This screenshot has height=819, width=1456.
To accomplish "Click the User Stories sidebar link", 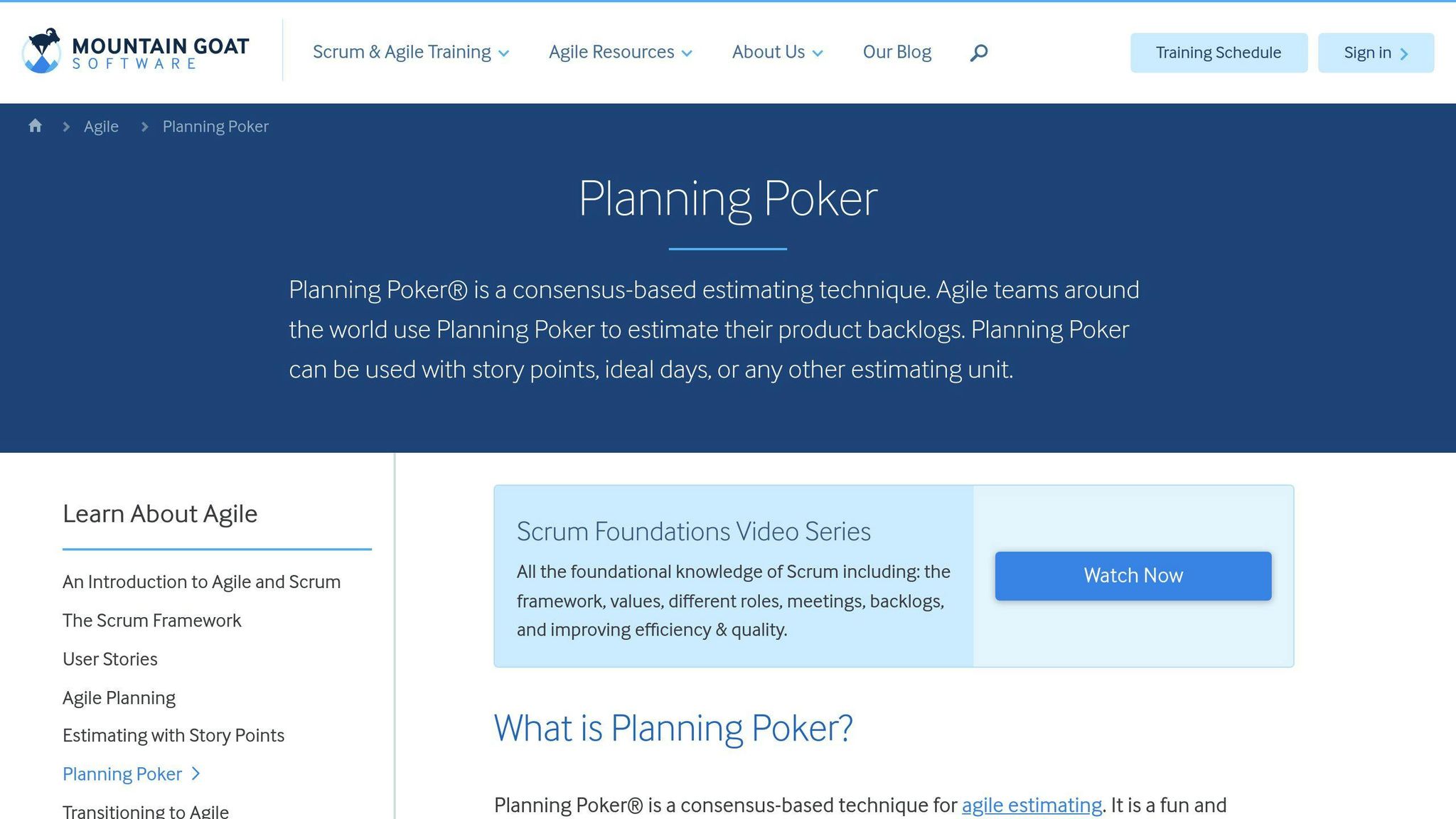I will [x=109, y=658].
